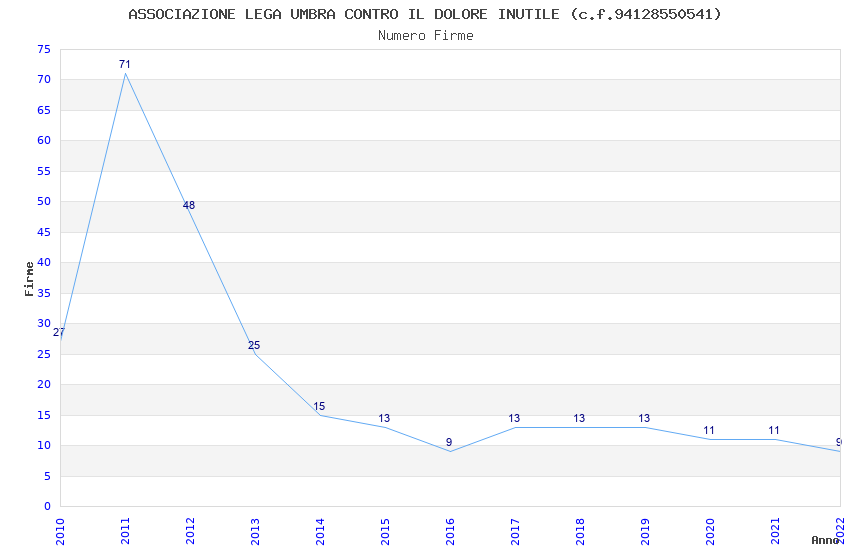
Task: Select the 2014 data label 15
Action: coord(319,406)
